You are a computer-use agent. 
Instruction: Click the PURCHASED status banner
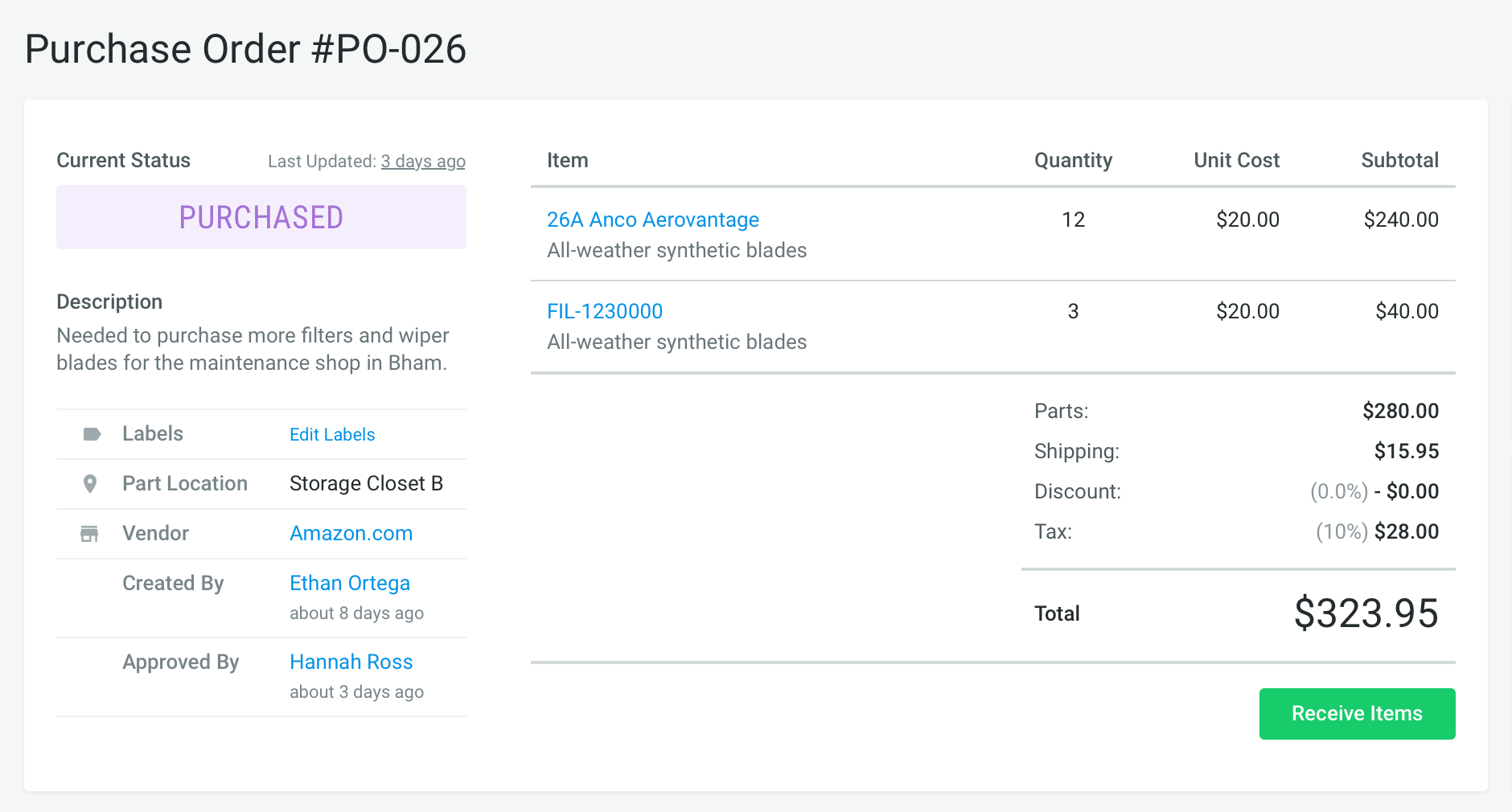[x=261, y=217]
